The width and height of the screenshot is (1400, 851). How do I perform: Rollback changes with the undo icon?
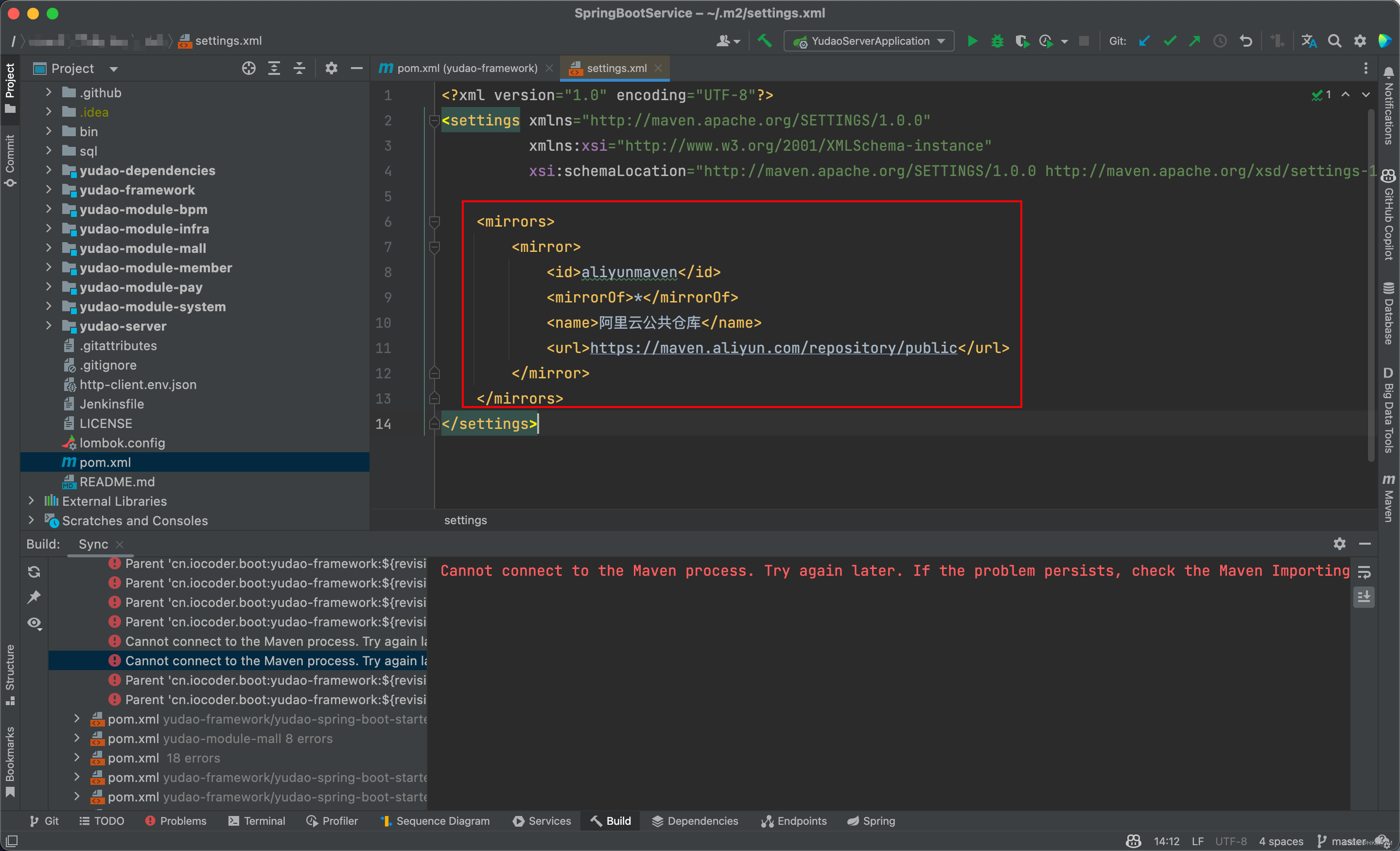pos(1245,41)
